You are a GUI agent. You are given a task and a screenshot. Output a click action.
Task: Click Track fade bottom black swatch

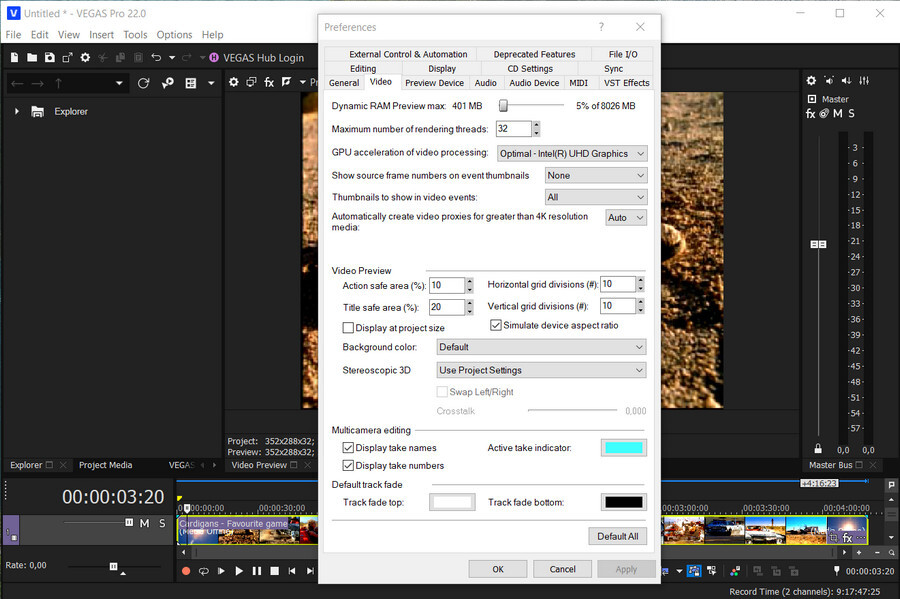pyautogui.click(x=624, y=503)
